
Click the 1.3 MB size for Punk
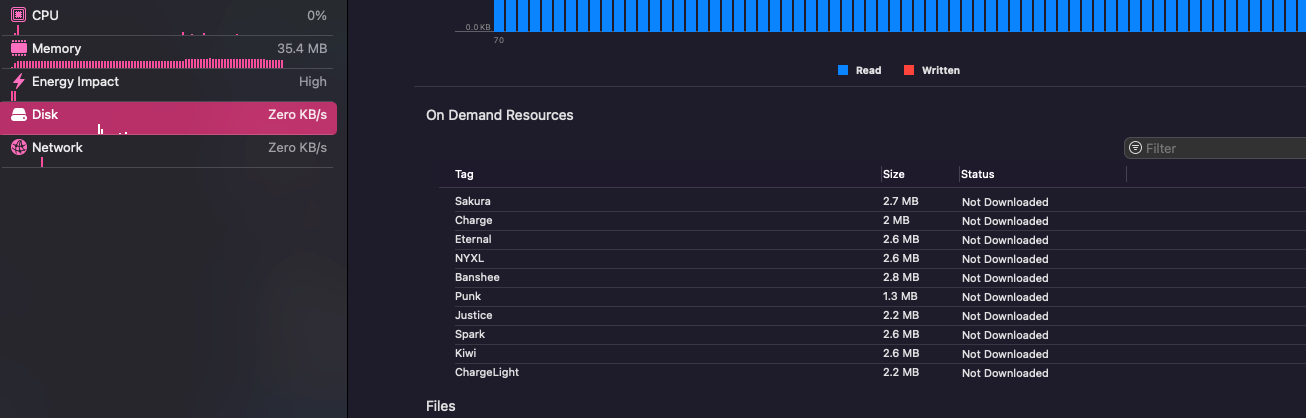[x=901, y=296]
